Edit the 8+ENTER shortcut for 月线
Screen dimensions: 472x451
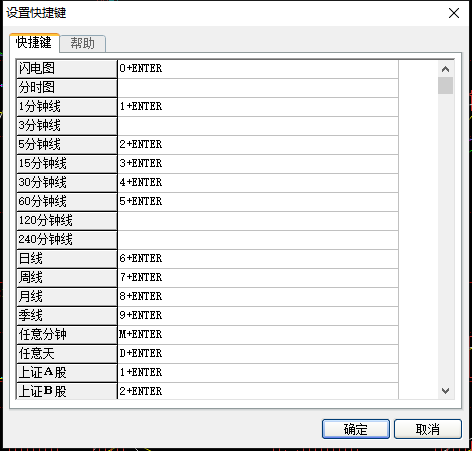258,297
